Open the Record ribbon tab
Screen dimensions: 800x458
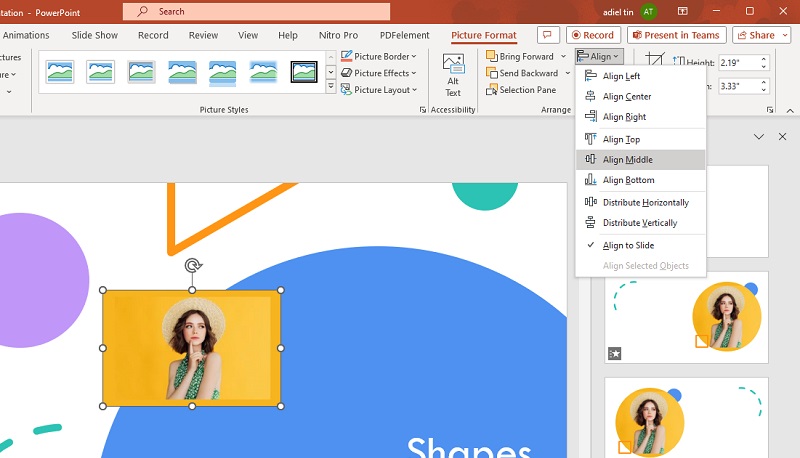point(153,35)
